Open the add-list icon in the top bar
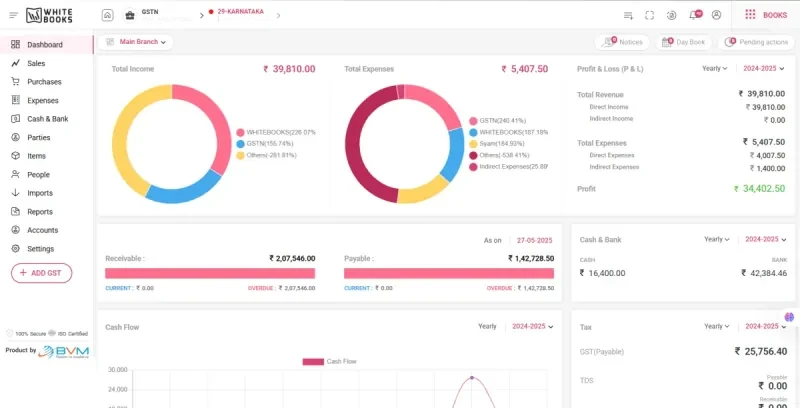 coord(628,15)
